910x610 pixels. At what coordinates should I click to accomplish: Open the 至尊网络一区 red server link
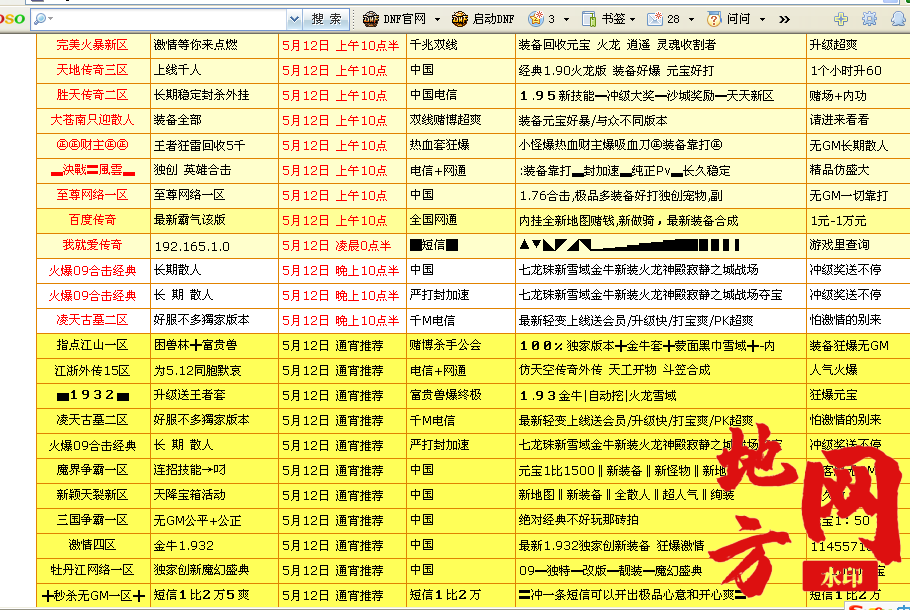pos(92,195)
